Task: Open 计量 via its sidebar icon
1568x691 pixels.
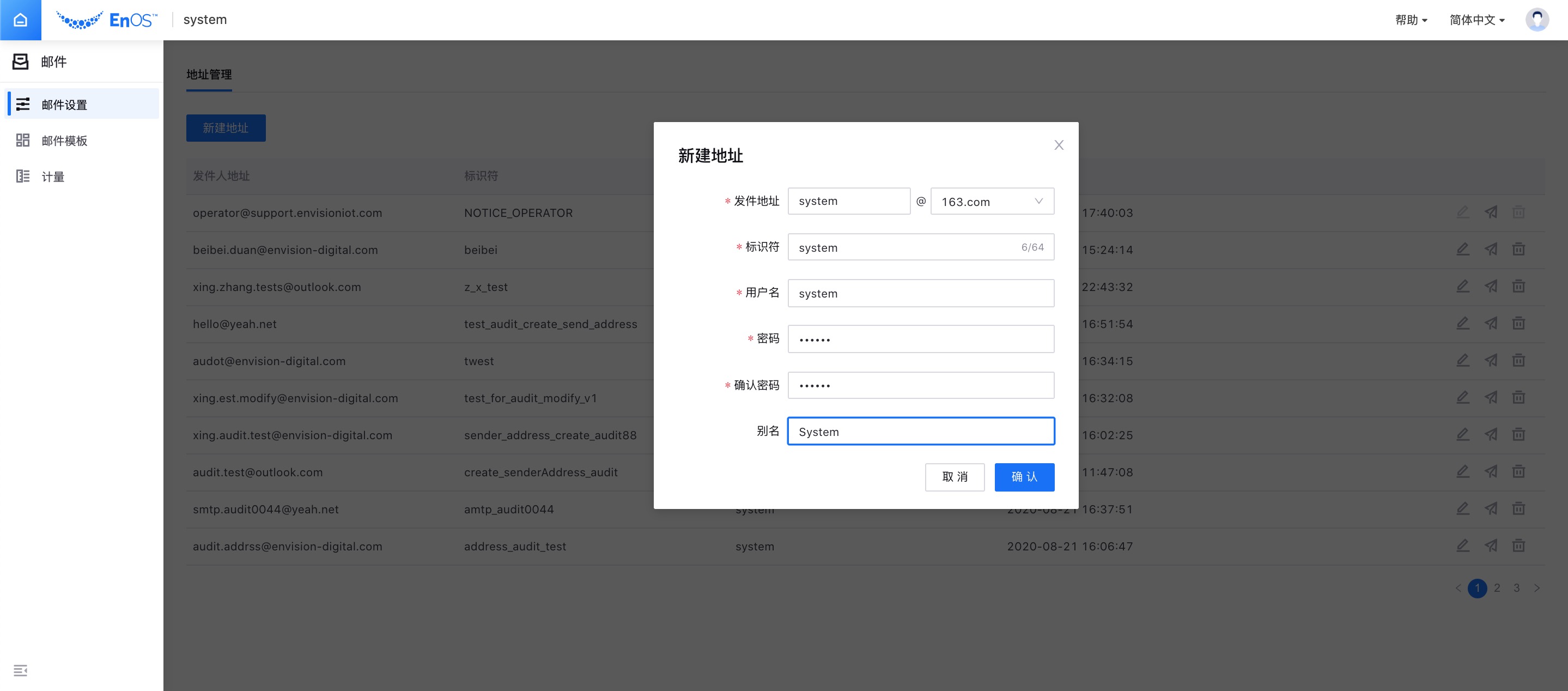Action: pos(22,177)
